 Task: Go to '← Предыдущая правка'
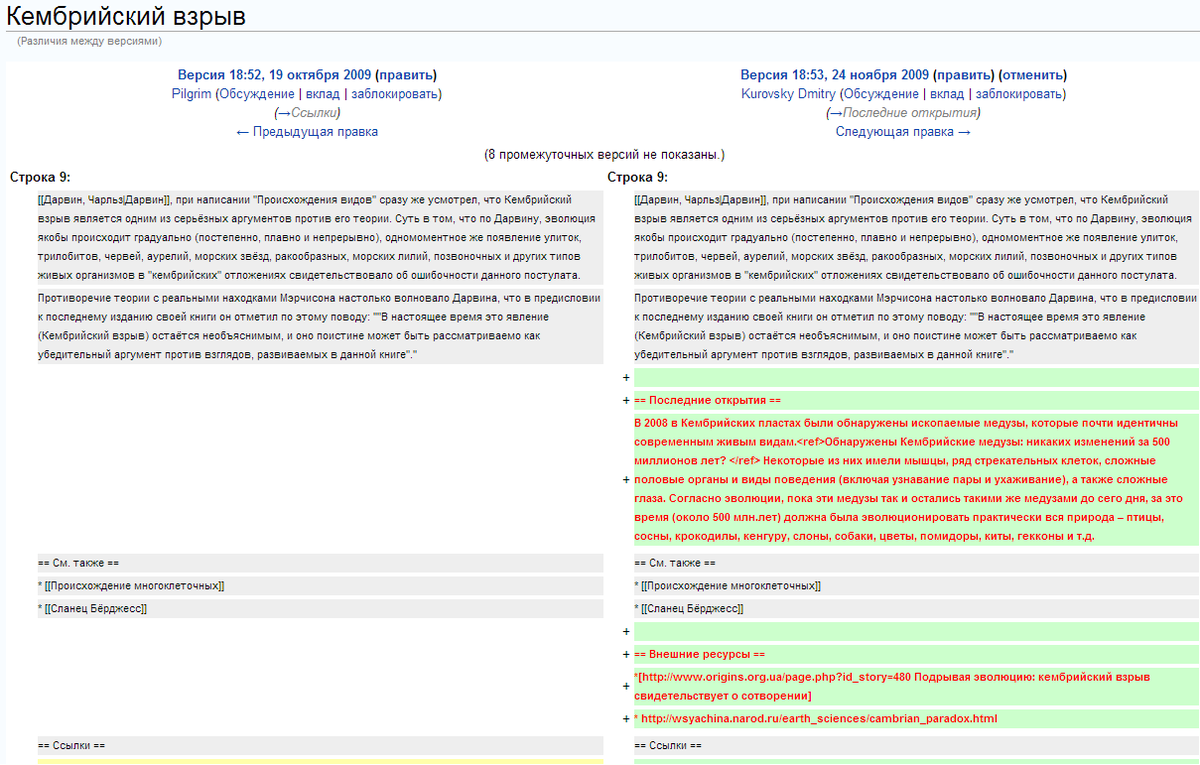click(307, 132)
